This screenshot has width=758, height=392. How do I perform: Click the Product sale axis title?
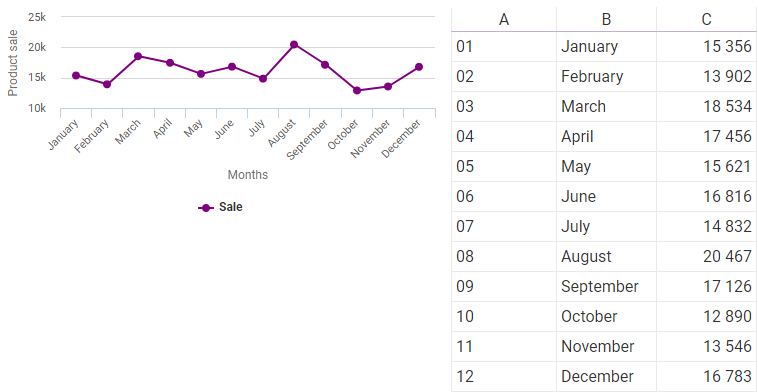(13, 63)
